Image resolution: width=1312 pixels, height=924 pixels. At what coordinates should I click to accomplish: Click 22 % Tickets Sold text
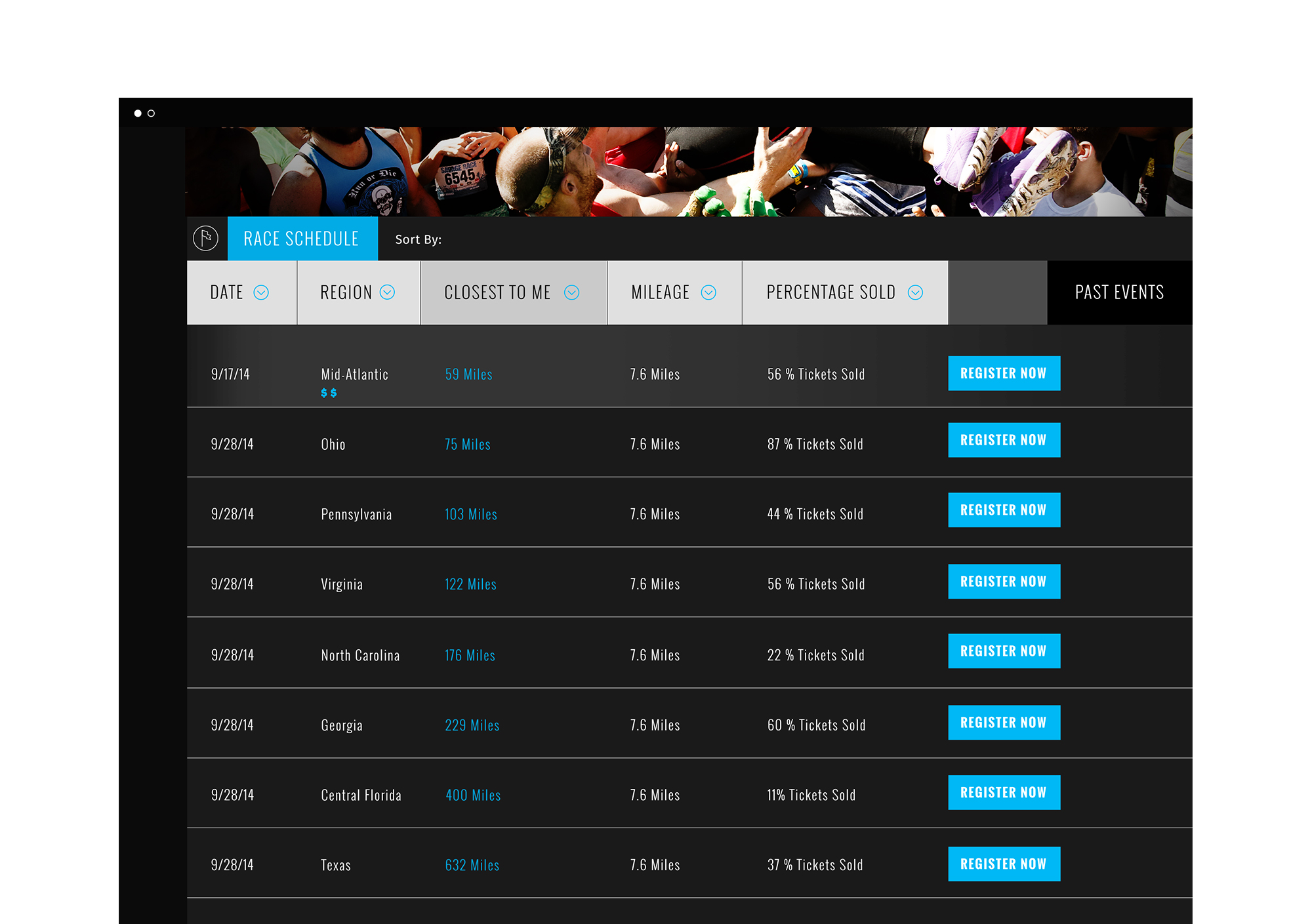(x=816, y=655)
